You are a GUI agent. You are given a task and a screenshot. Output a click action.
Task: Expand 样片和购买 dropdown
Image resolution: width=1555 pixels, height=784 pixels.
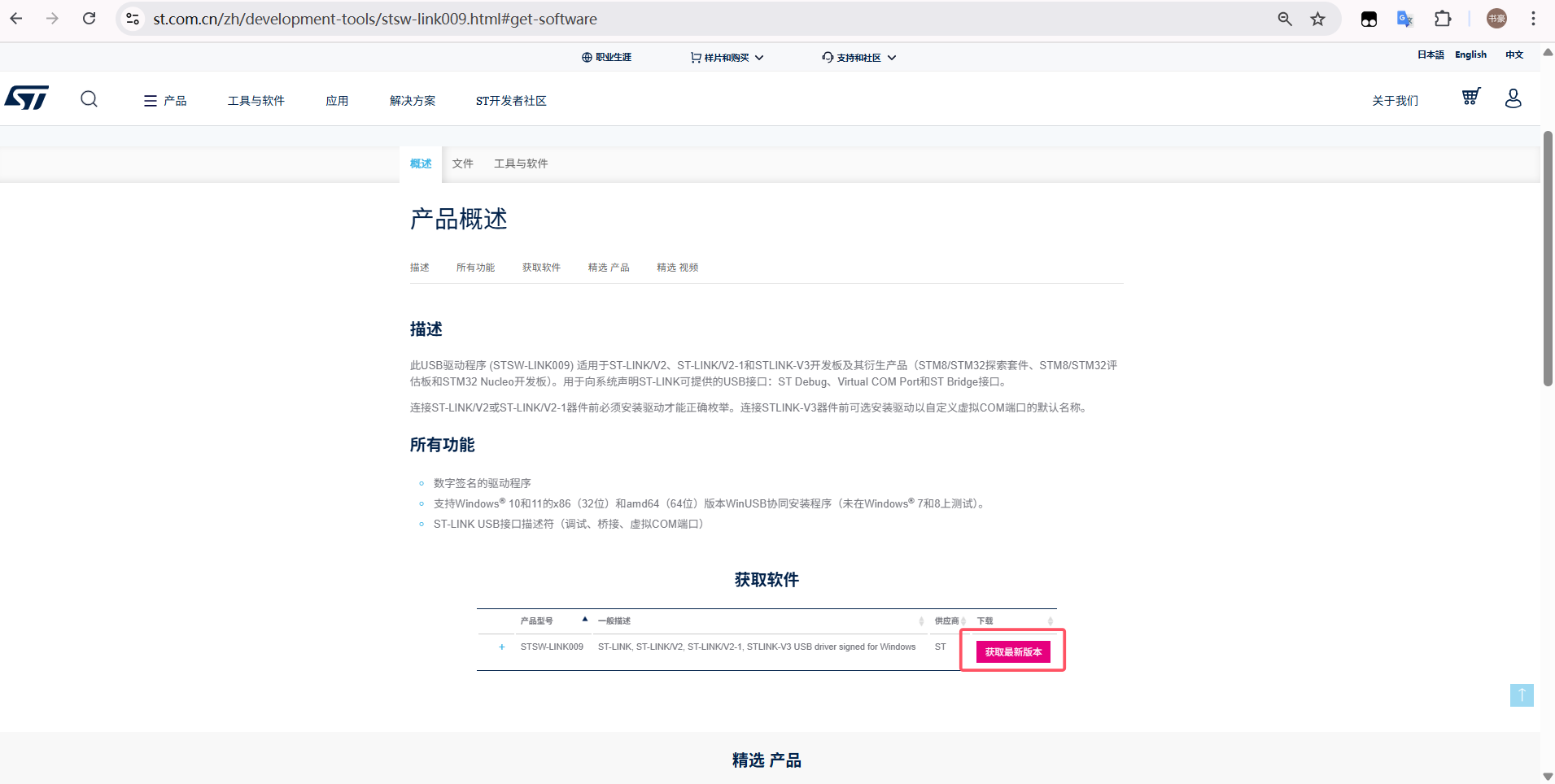click(727, 58)
